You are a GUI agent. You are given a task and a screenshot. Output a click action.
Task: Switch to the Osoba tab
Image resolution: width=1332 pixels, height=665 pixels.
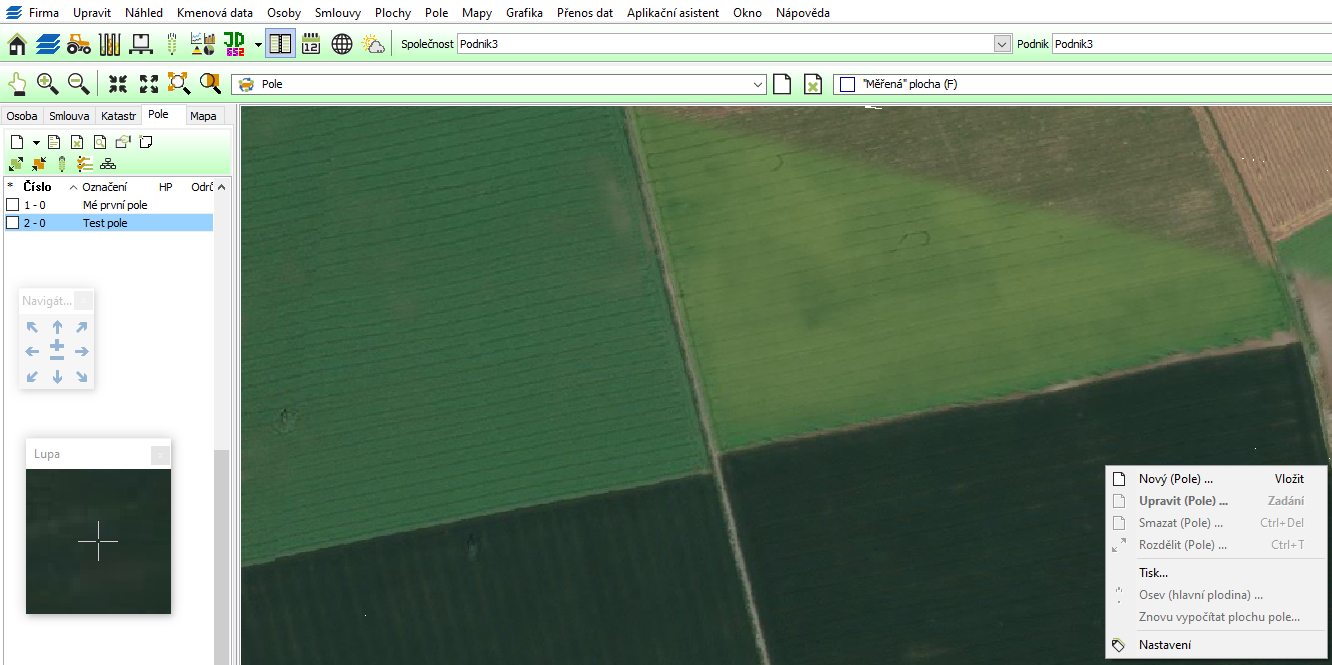pyautogui.click(x=22, y=116)
